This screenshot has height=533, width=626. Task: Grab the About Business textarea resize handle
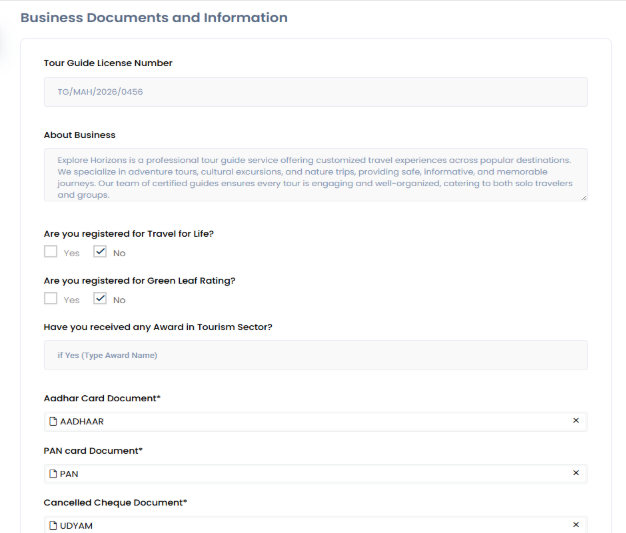point(583,197)
